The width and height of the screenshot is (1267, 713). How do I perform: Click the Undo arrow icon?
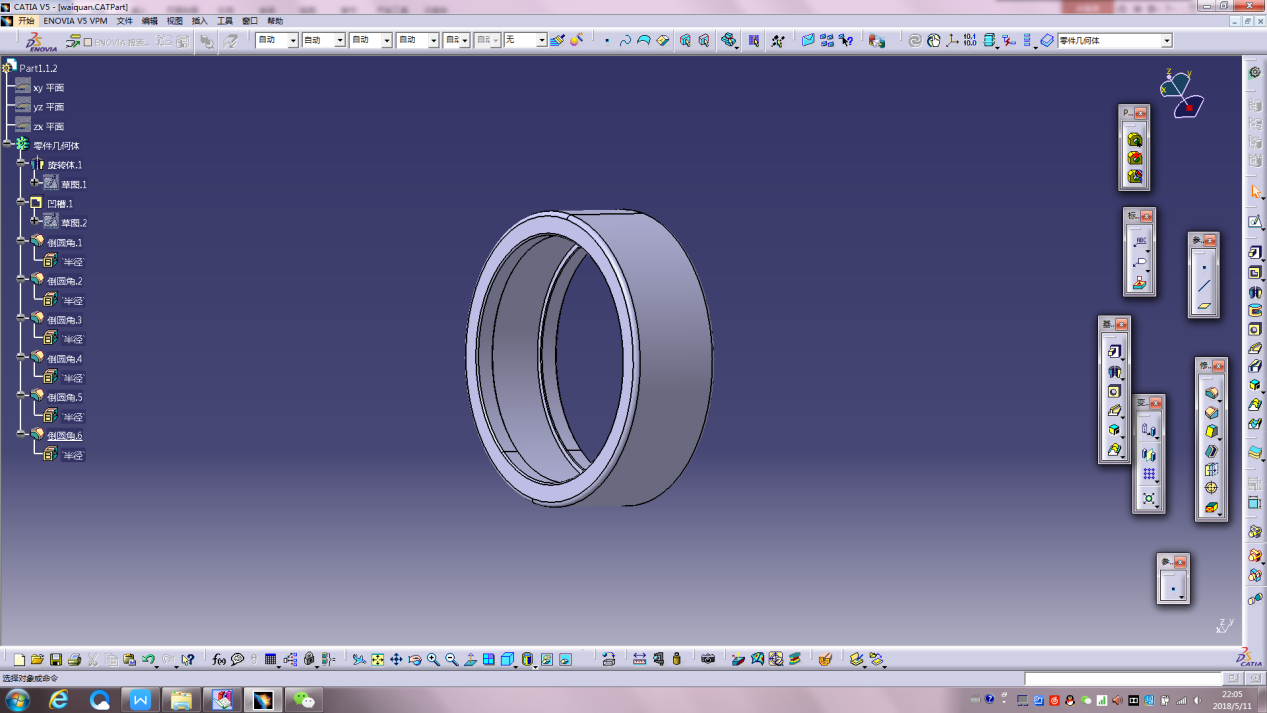[148, 660]
